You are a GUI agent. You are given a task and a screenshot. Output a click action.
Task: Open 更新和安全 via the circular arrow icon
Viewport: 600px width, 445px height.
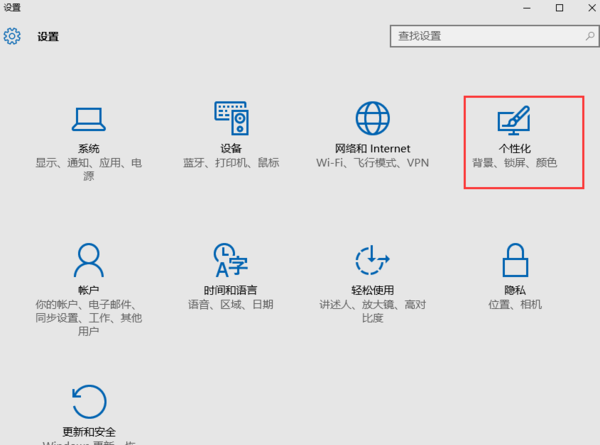pyautogui.click(x=89, y=402)
